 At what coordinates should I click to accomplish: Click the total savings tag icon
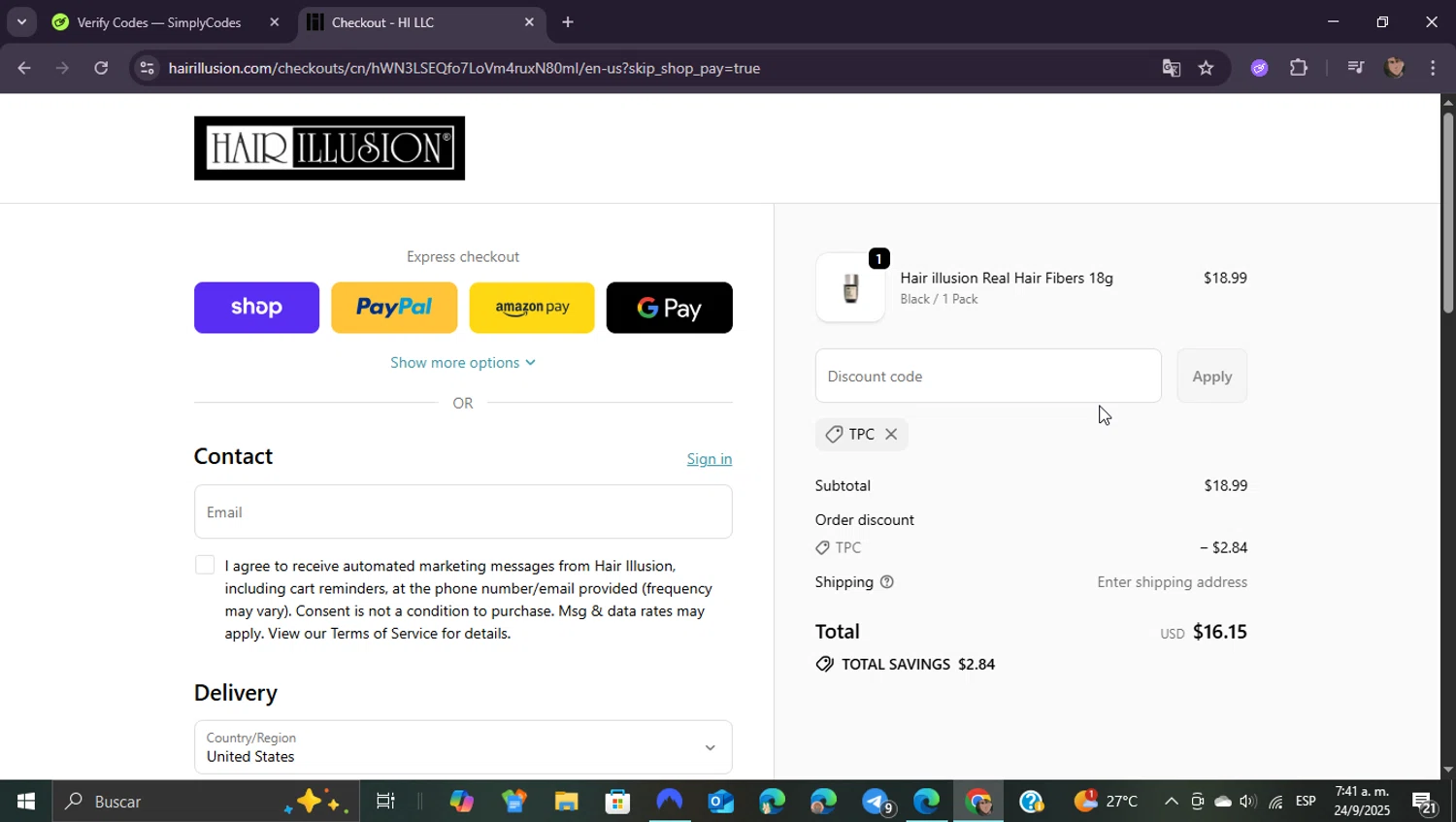pos(825,664)
